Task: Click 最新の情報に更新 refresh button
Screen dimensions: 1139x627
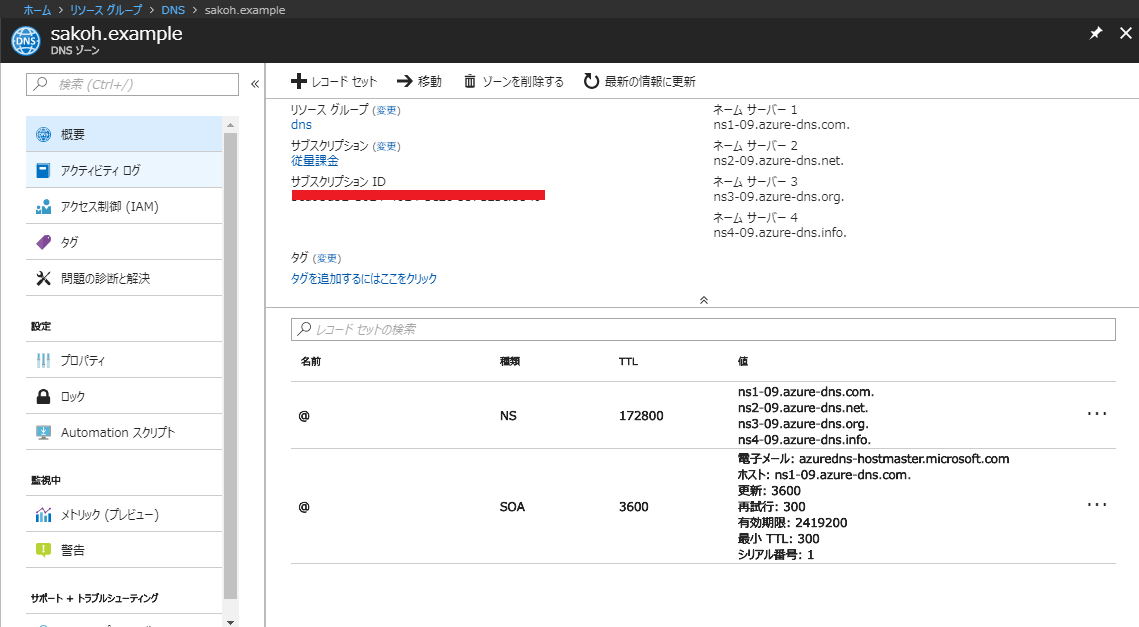Action: coord(639,81)
